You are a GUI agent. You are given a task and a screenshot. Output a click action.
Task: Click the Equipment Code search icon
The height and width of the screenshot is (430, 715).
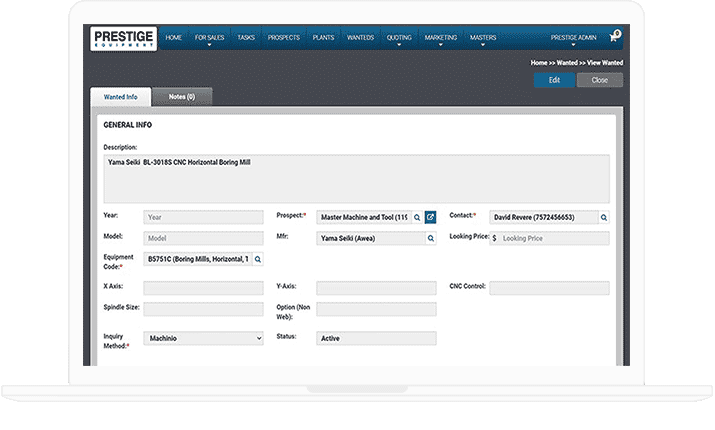coord(257,259)
